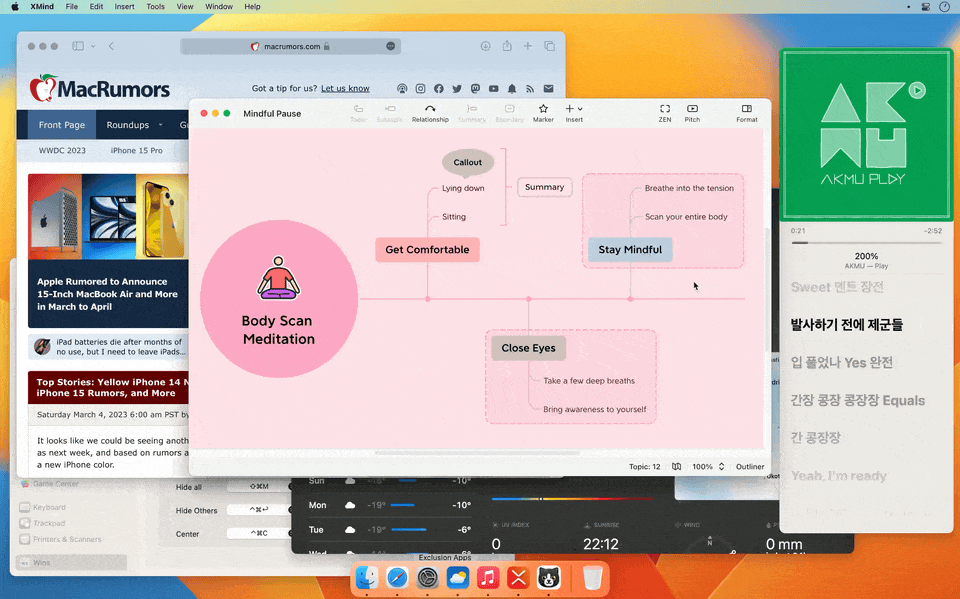Open the Marker panel star icon

(x=543, y=112)
